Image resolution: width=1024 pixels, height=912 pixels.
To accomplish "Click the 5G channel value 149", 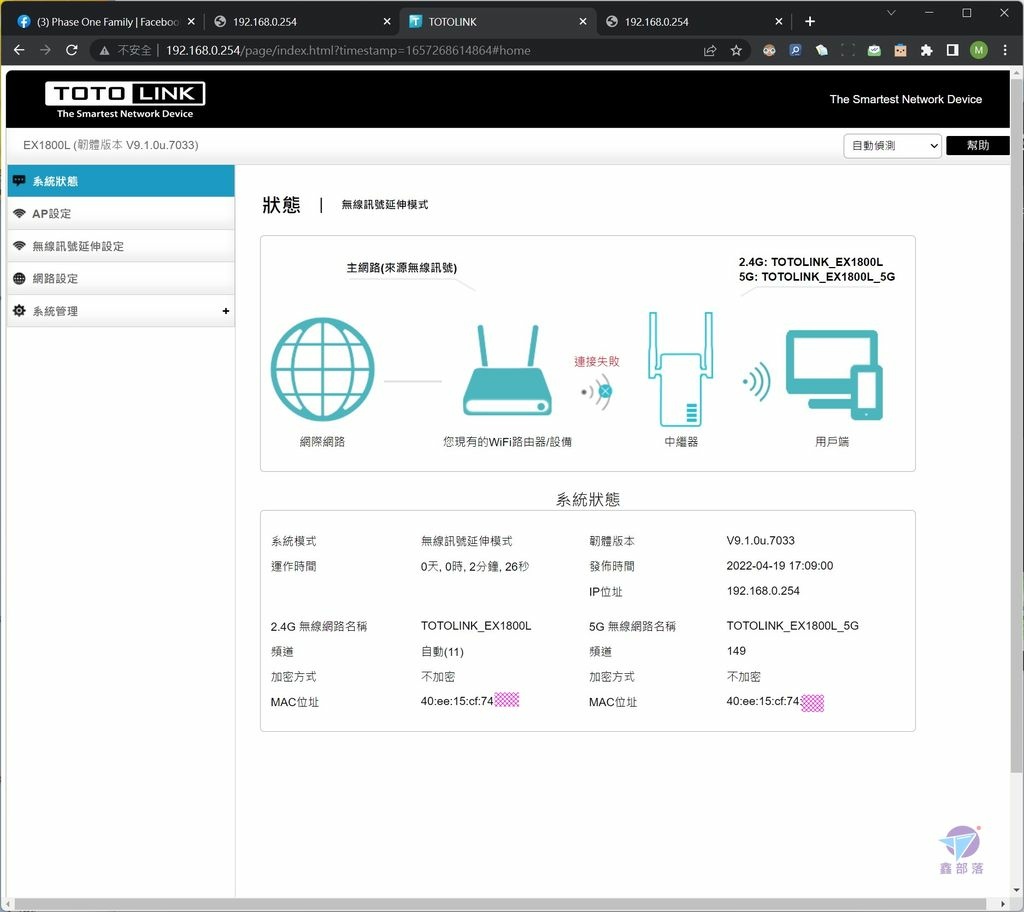I will click(735, 651).
